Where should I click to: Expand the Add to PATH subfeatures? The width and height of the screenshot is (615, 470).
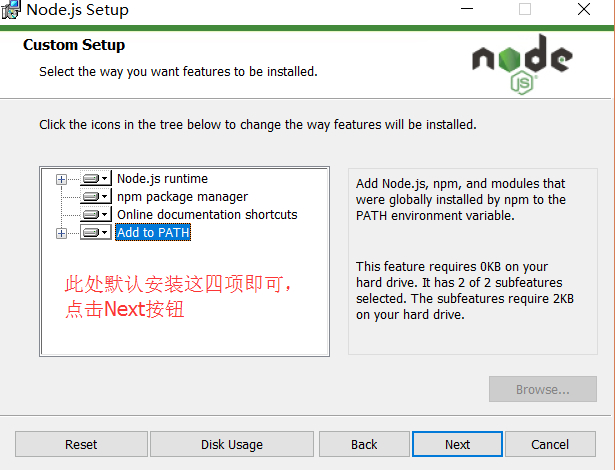pos(62,233)
